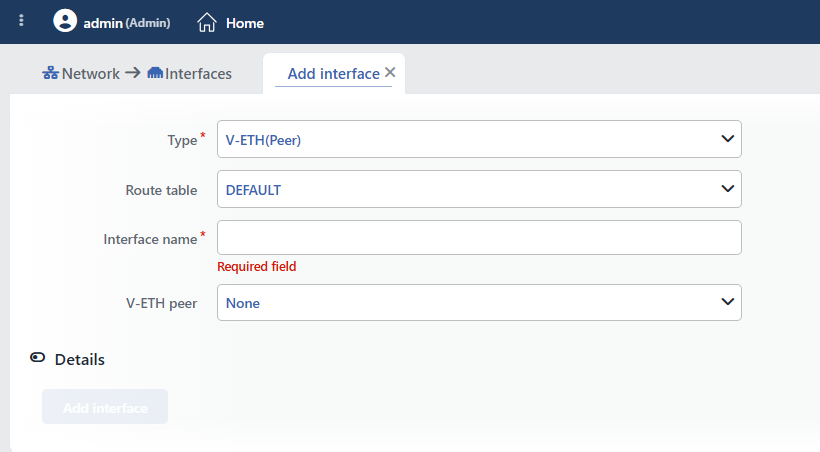Click the Type field label

182,140
